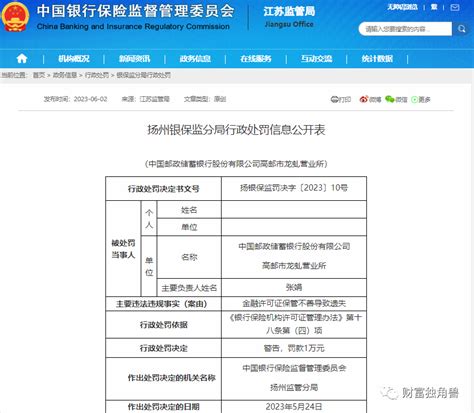Image resolution: width=474 pixels, height=413 pixels.
Task: Click the 行政处罚依据 row label
Action: point(163,325)
